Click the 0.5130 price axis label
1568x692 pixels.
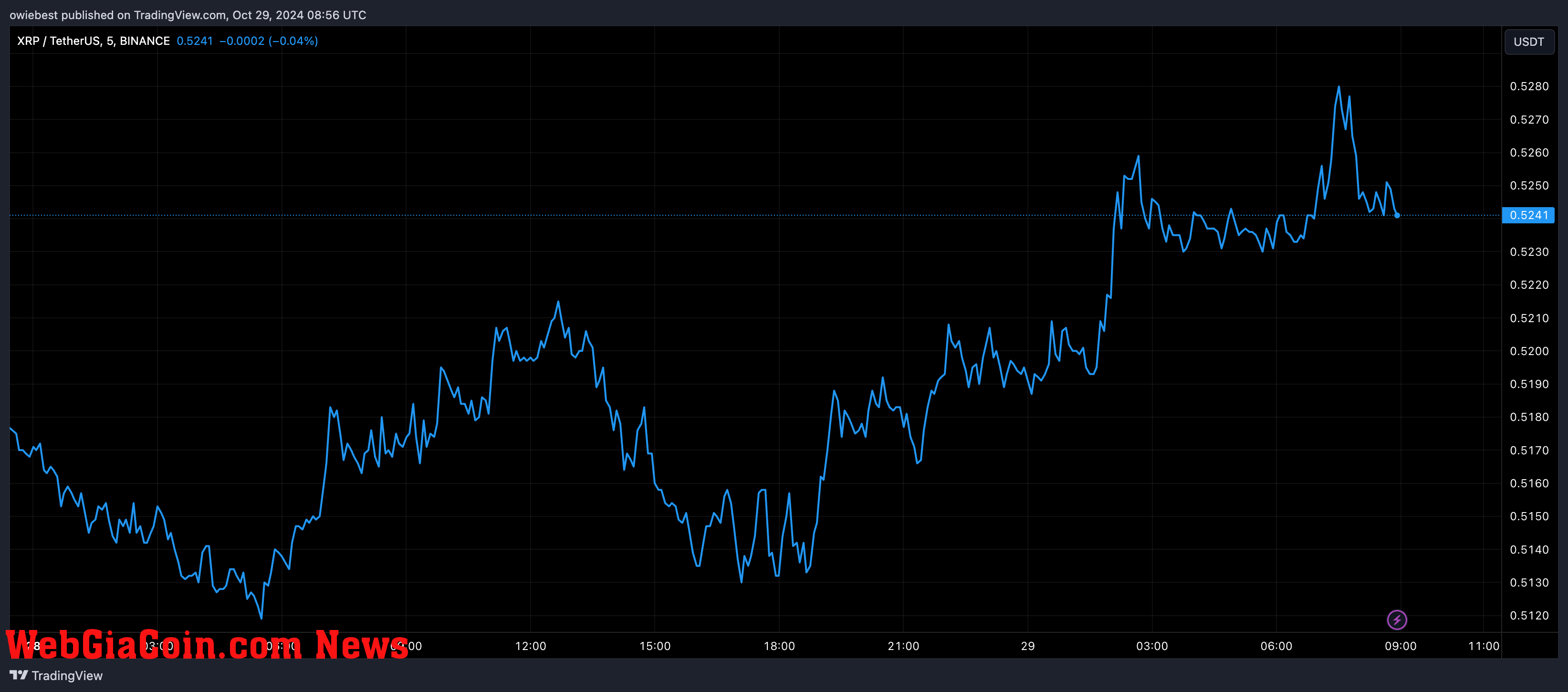1529,582
